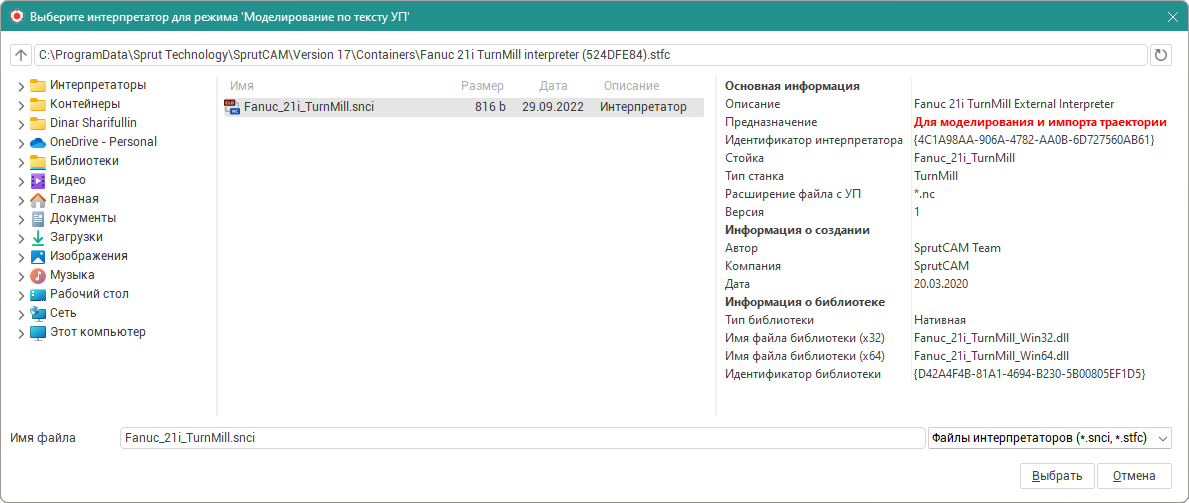Sort files by Дата column header
Image resolution: width=1189 pixels, height=503 pixels.
coord(553,86)
